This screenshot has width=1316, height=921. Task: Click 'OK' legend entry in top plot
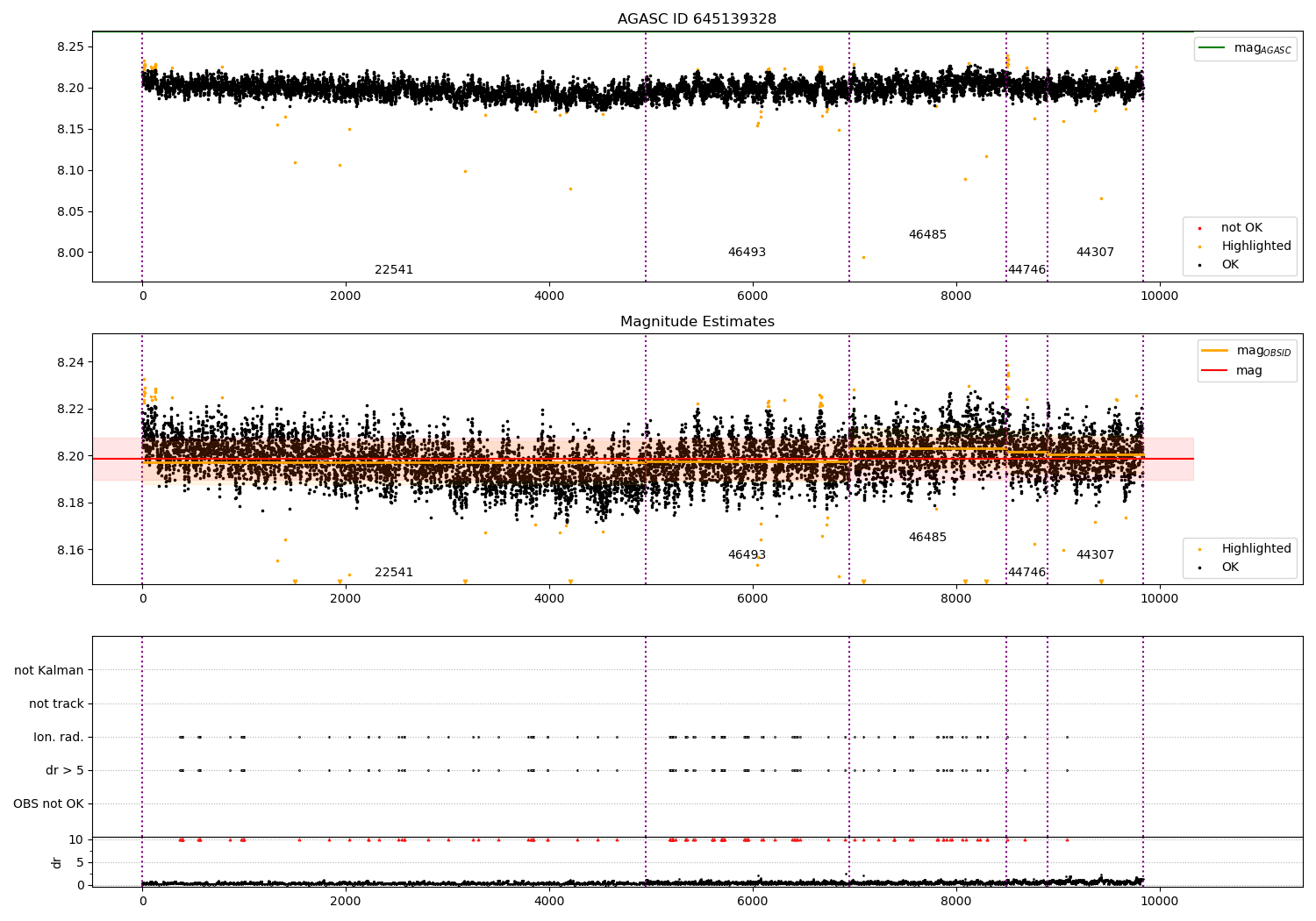coord(1220,265)
